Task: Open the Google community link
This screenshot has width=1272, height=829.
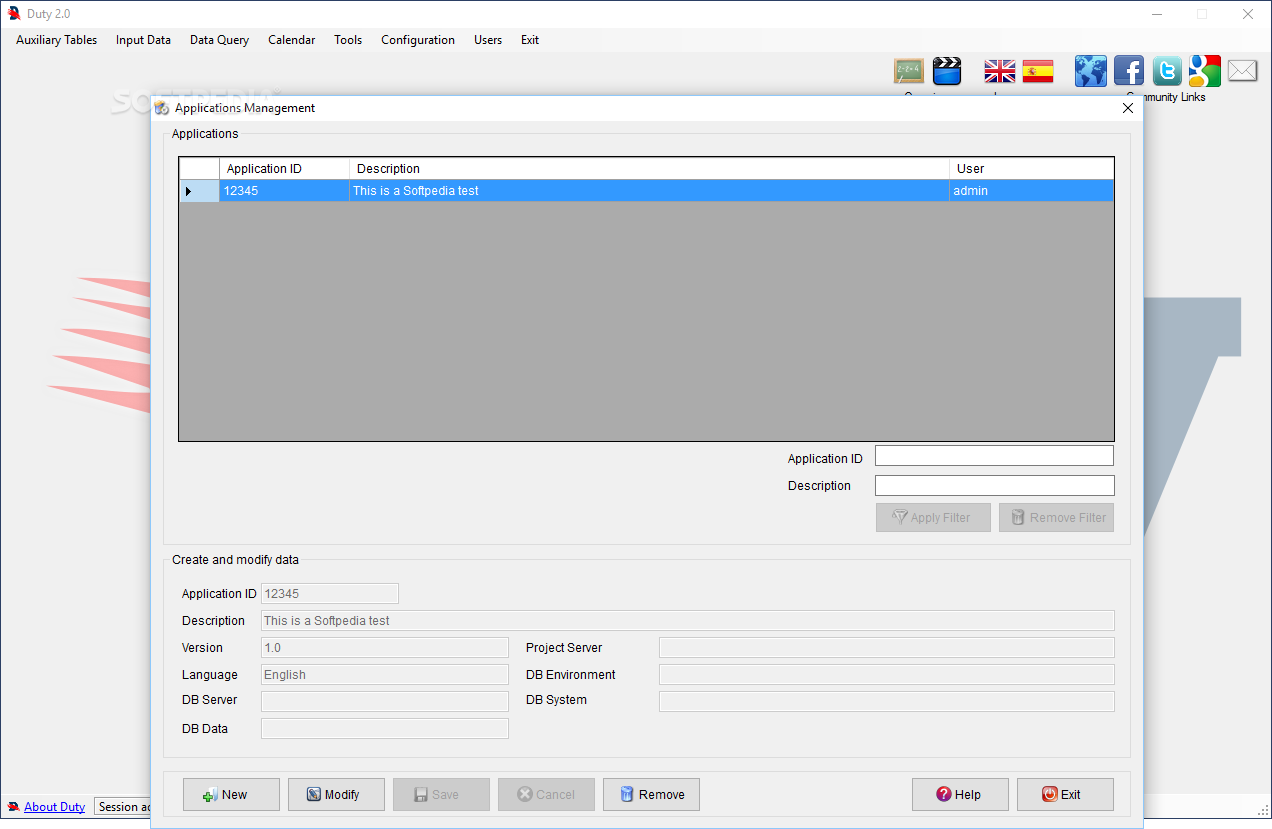Action: (x=1205, y=71)
